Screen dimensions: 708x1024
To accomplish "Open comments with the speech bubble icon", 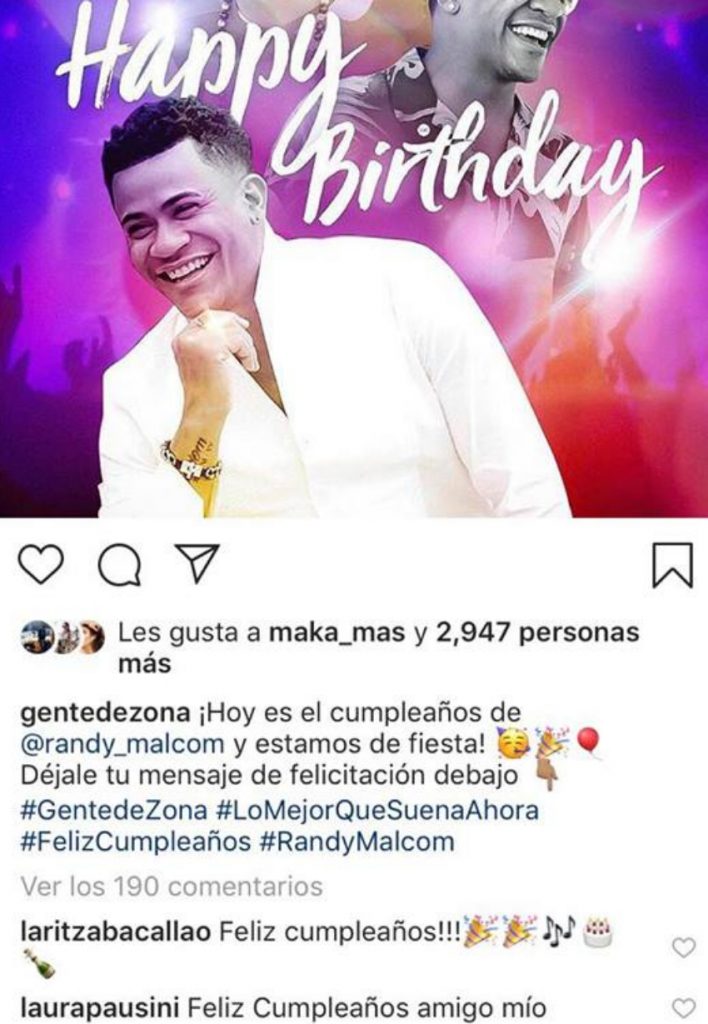I will [x=120, y=565].
